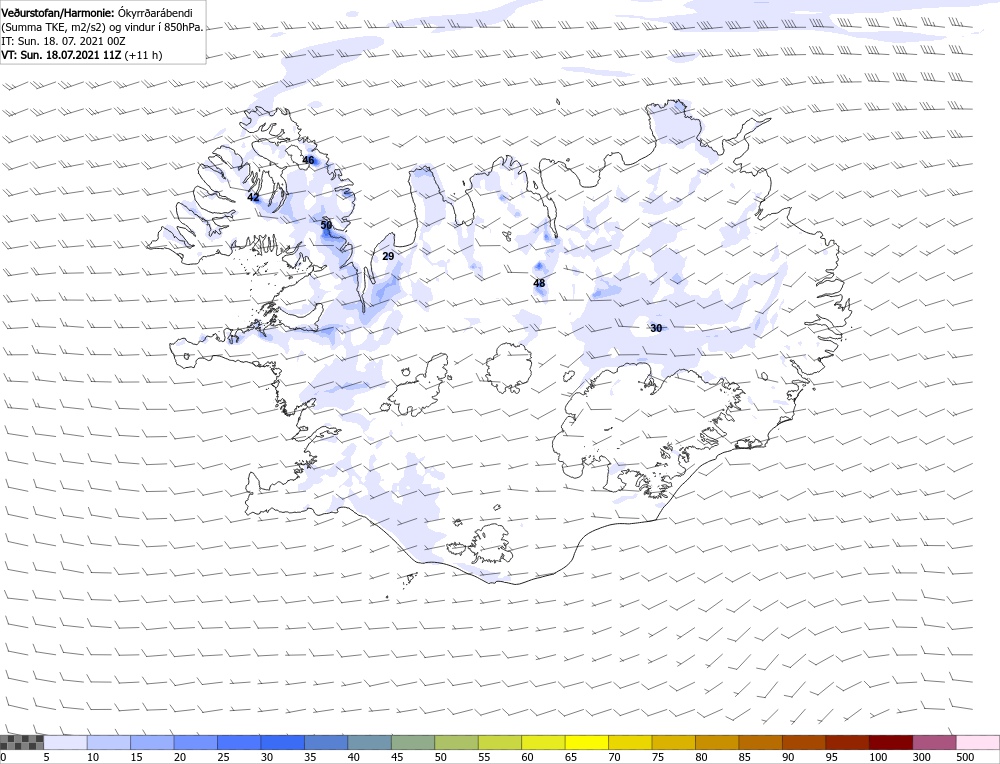Click the '70' legend tick label

[614, 757]
